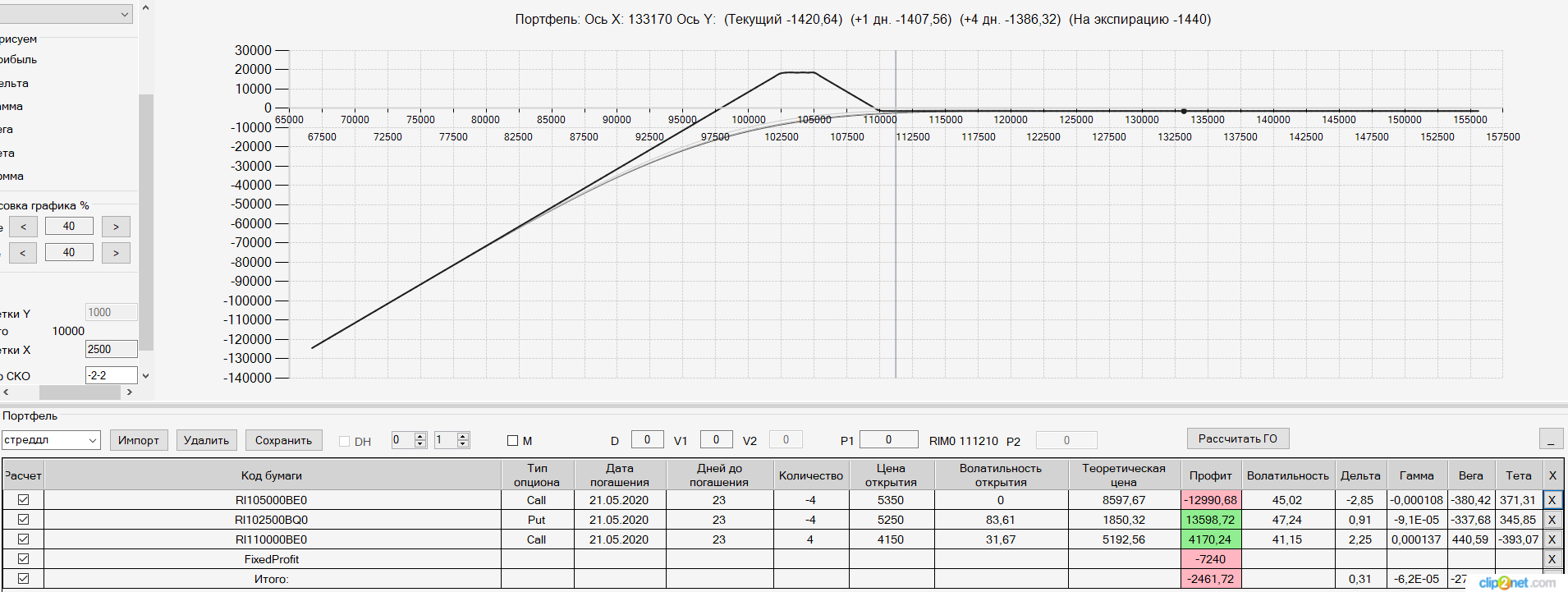
Task: Open the стреддл portfolio dropdown
Action: pyautogui.click(x=93, y=440)
